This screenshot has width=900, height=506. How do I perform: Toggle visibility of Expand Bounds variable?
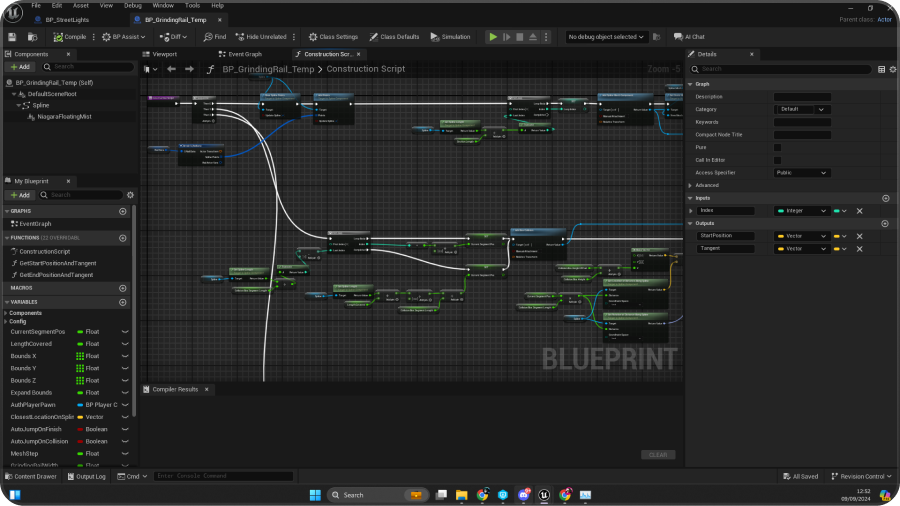[x=125, y=393]
